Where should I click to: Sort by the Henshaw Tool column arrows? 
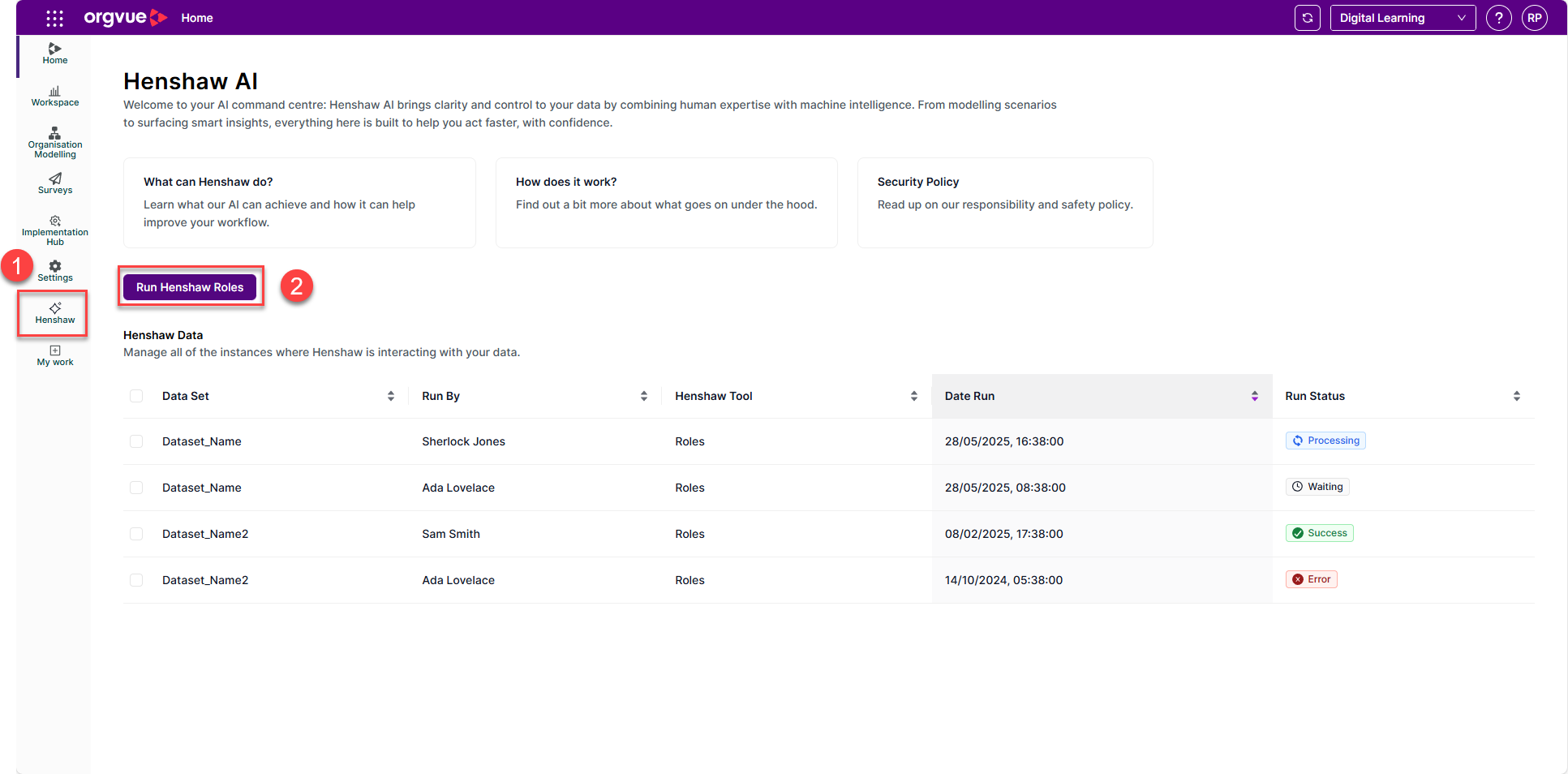[x=914, y=396]
